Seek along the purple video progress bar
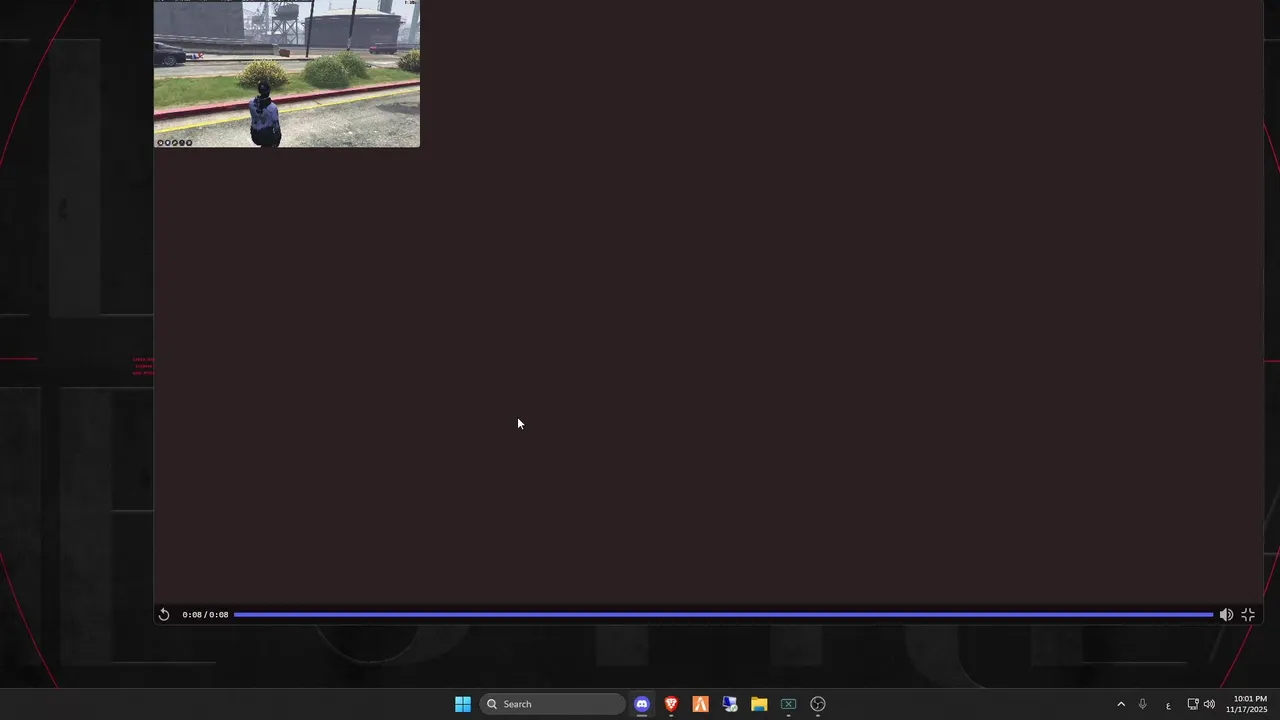 click(x=723, y=615)
